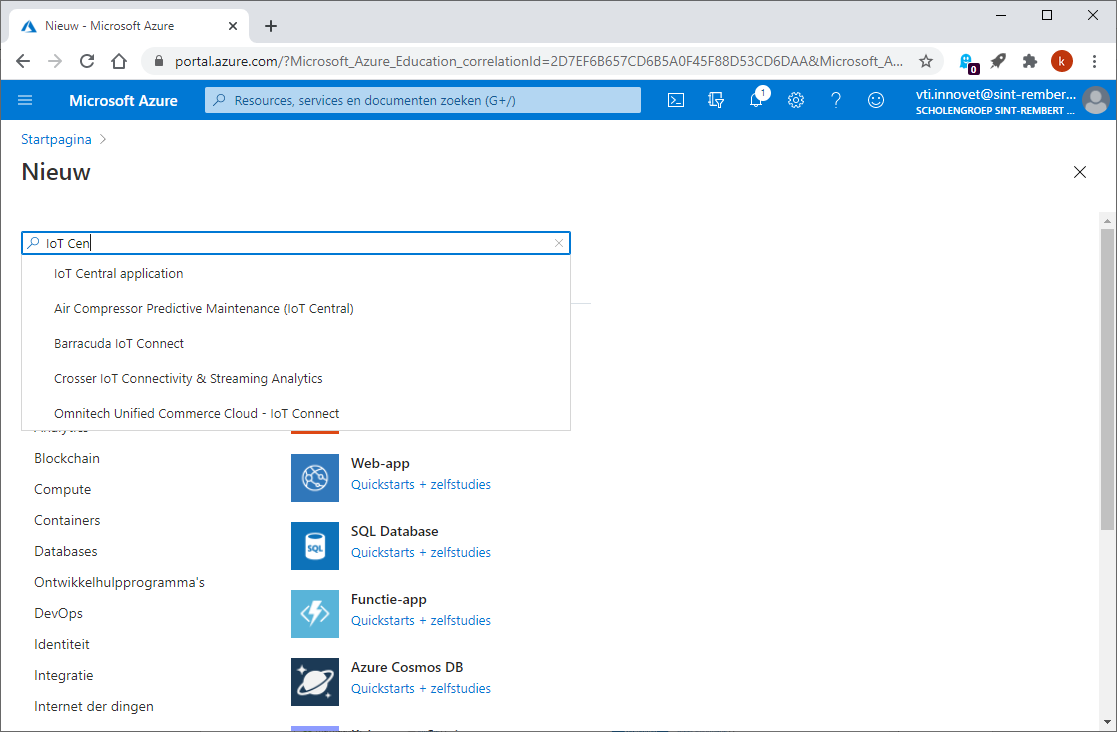Open the Chrome three-dot menu
This screenshot has width=1117, height=732.
[x=1095, y=61]
